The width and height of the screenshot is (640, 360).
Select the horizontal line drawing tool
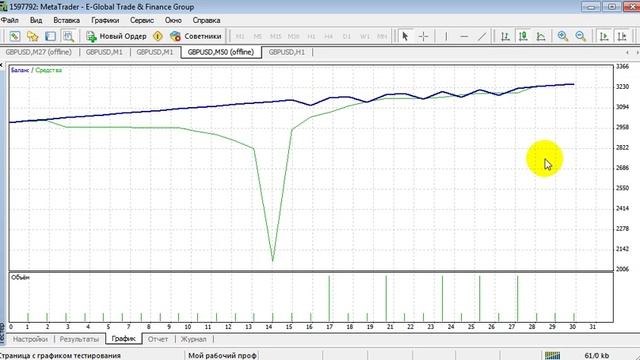tap(464, 36)
